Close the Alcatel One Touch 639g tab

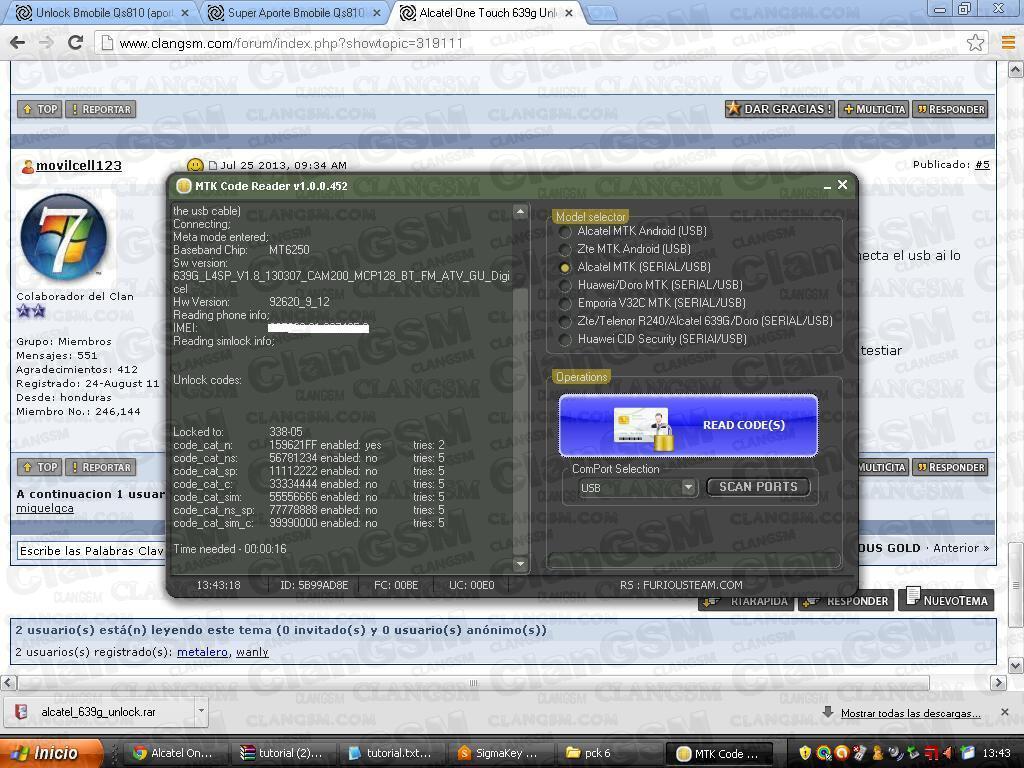click(569, 13)
